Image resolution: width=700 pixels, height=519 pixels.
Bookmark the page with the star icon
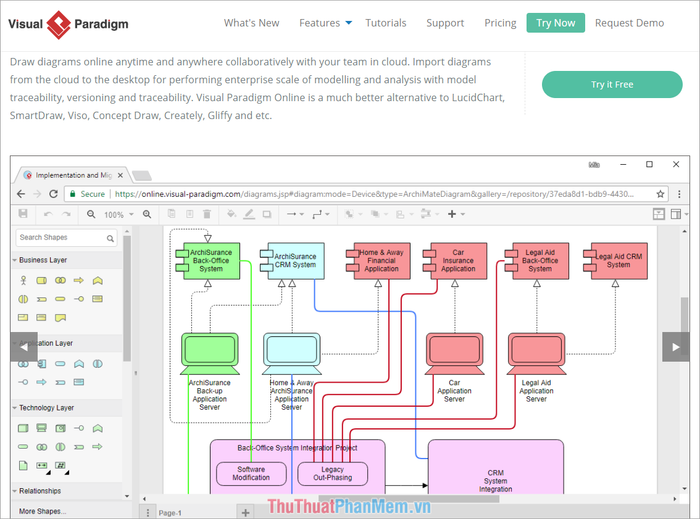tap(660, 194)
